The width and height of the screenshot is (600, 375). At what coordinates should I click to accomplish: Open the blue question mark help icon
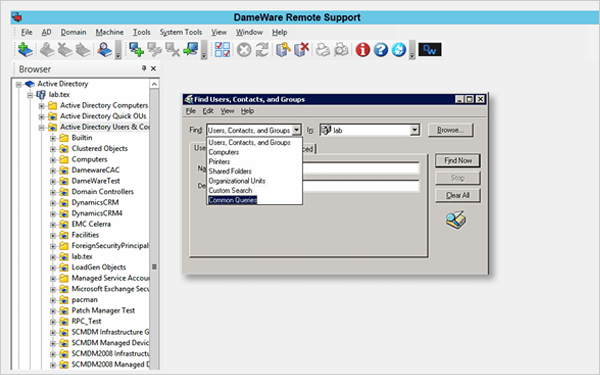[x=381, y=50]
